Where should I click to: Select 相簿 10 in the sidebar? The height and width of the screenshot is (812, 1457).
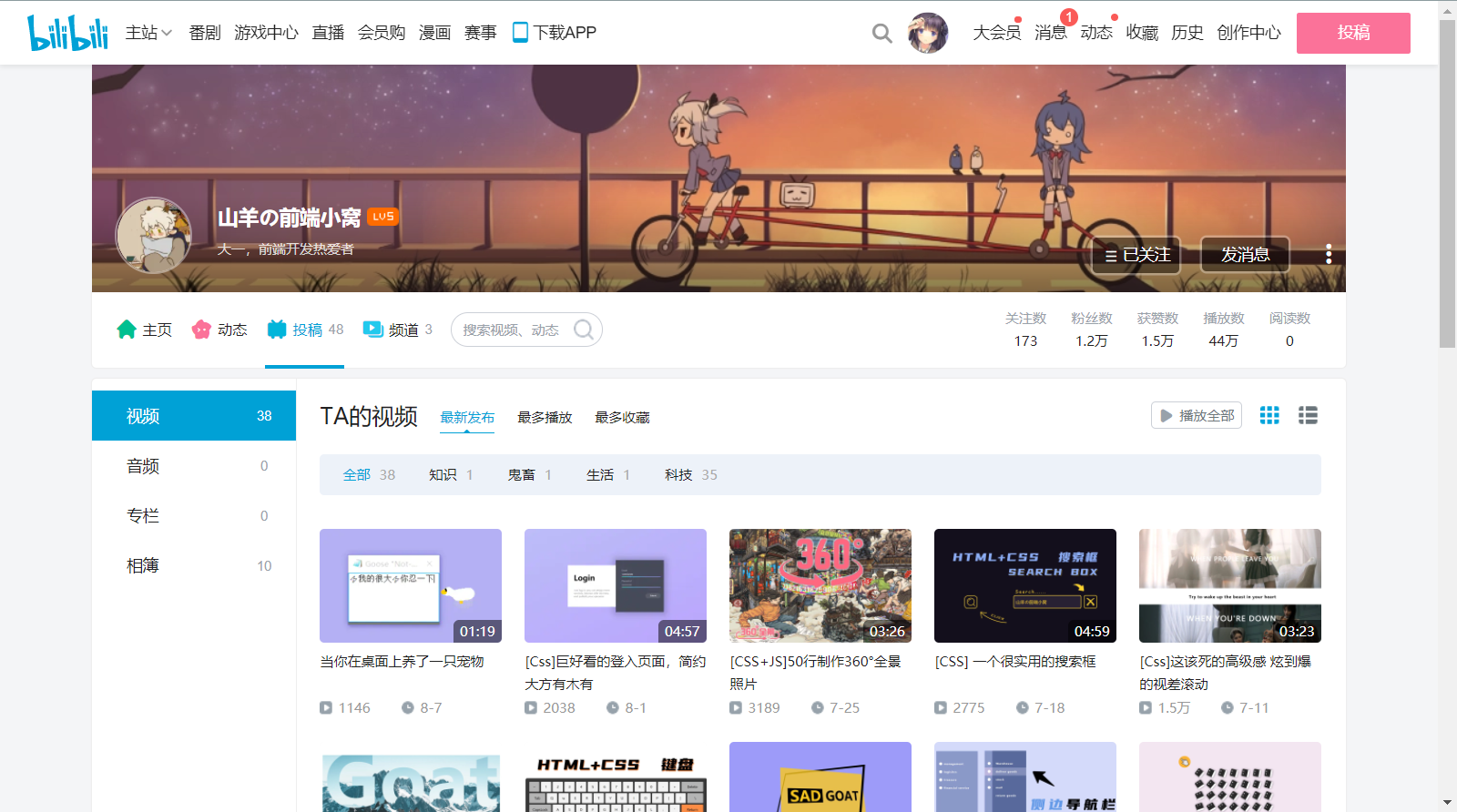pos(194,565)
